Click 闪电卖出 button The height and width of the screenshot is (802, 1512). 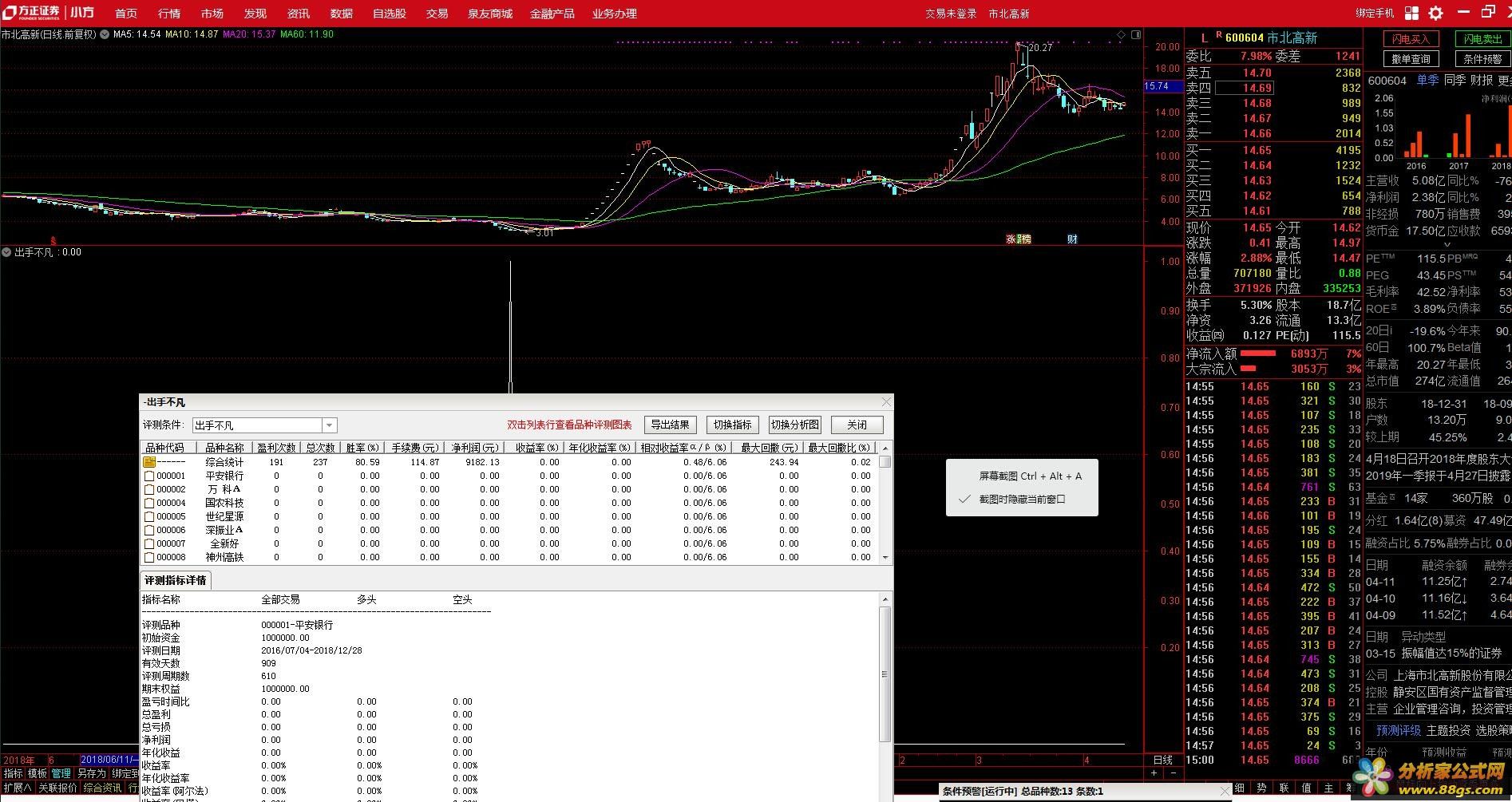point(1483,39)
